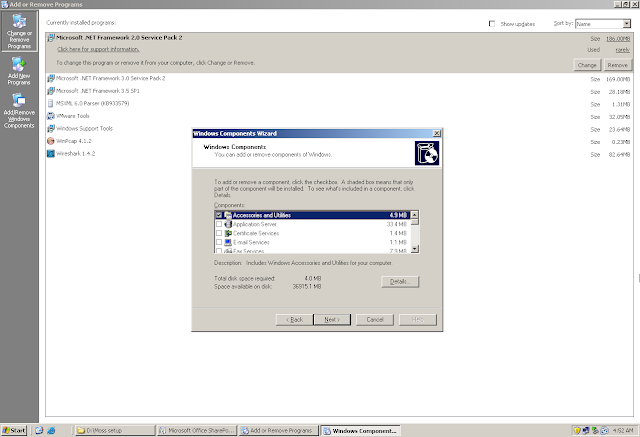Click the Windows Support Tools icon
Screen dimensions: 640x437
point(51,129)
